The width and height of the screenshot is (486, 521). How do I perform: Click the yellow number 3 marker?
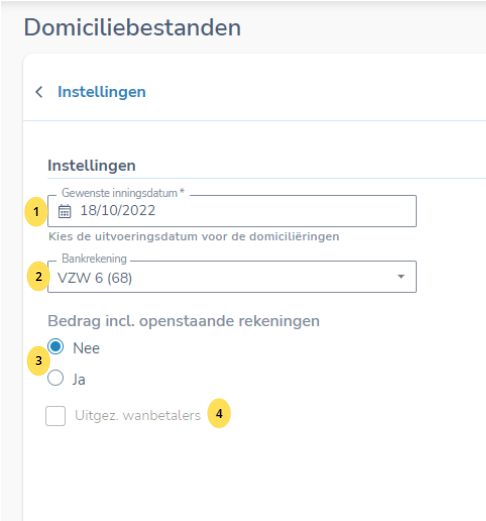38,360
